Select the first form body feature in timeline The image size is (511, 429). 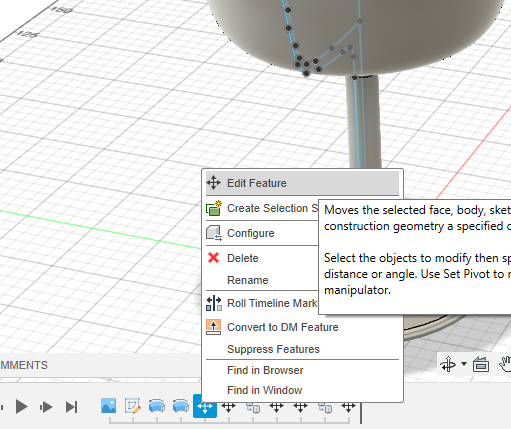[x=157, y=406]
